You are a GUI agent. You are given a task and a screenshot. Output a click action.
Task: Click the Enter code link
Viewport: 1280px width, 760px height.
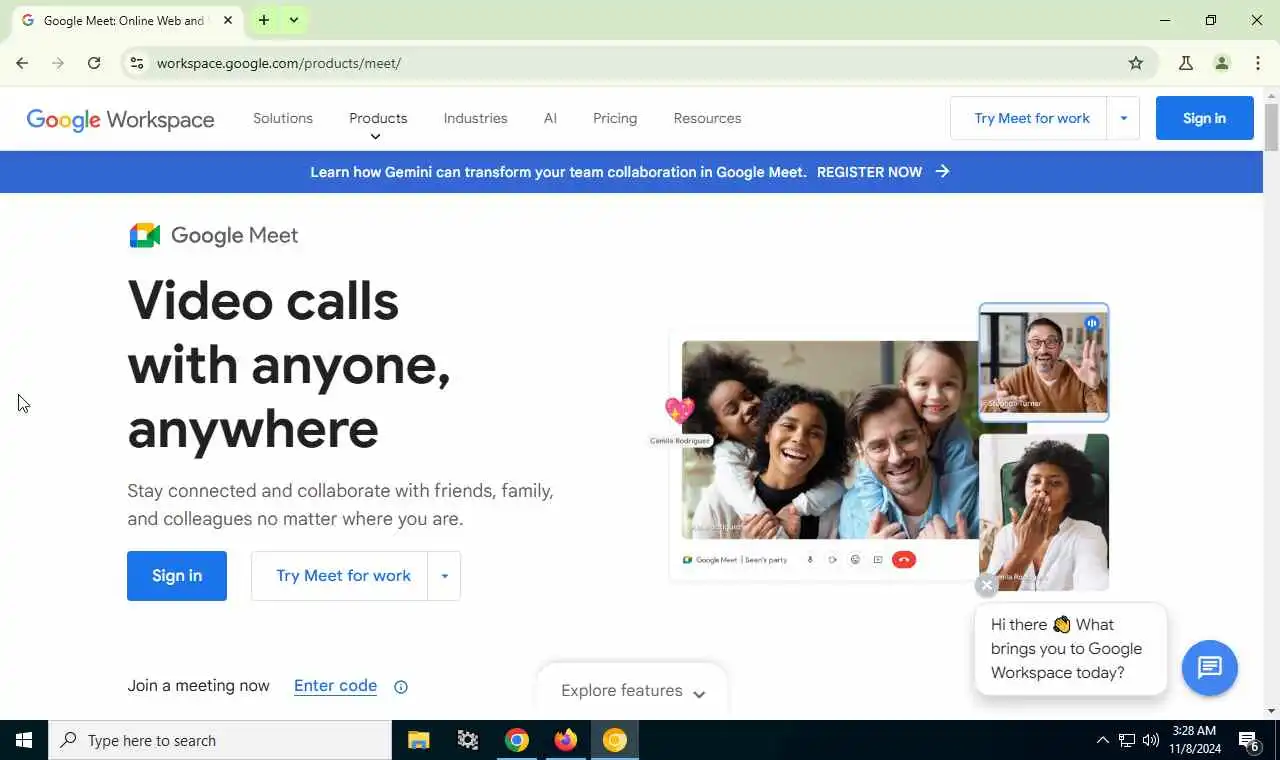(x=335, y=686)
